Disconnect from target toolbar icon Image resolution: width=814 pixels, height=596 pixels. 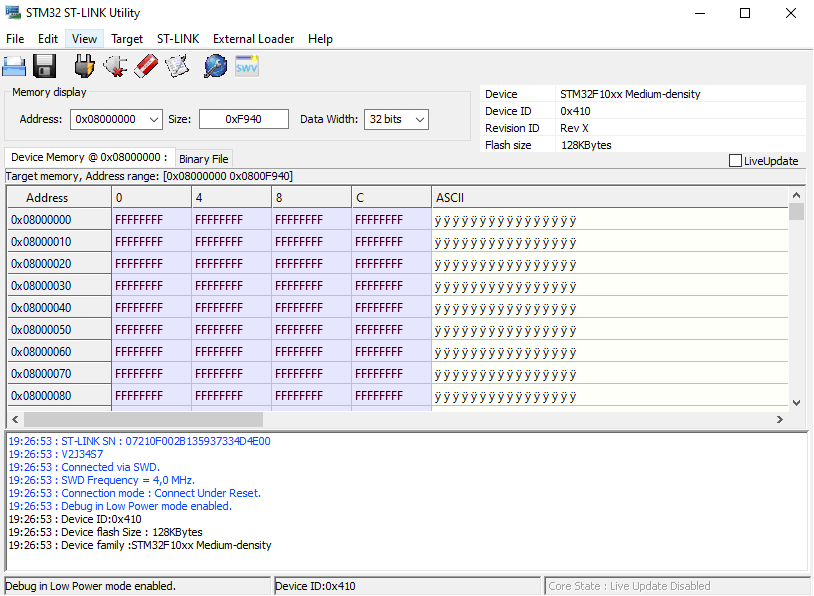pos(115,66)
